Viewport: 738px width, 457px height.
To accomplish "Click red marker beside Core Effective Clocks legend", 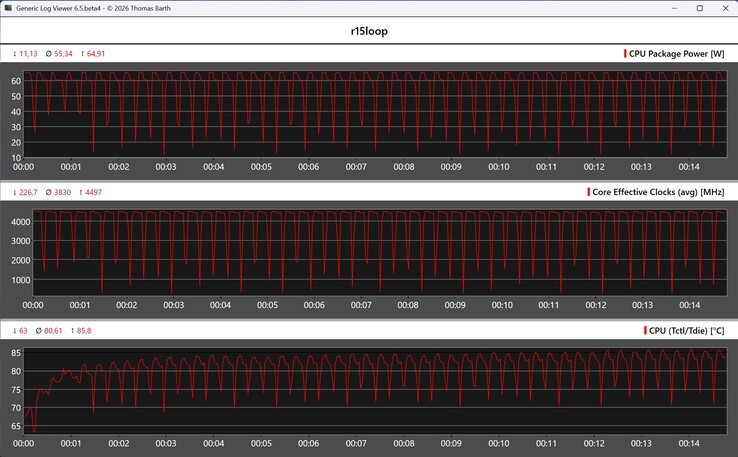I will (x=588, y=192).
